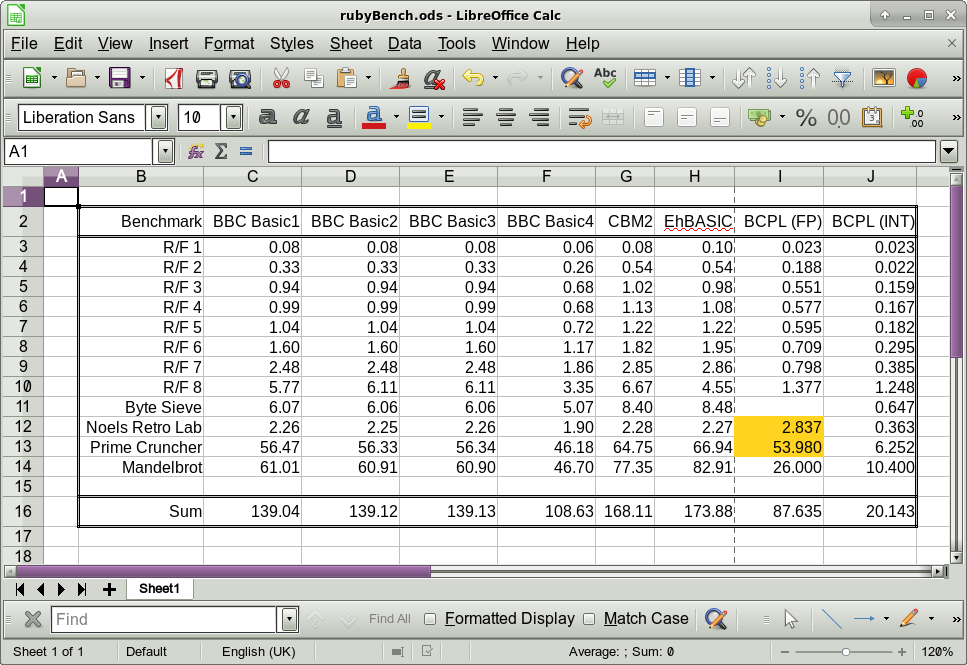Screen dimensions: 967x665
Task: Click the add new sheet plus button
Action: pyautogui.click(x=109, y=589)
